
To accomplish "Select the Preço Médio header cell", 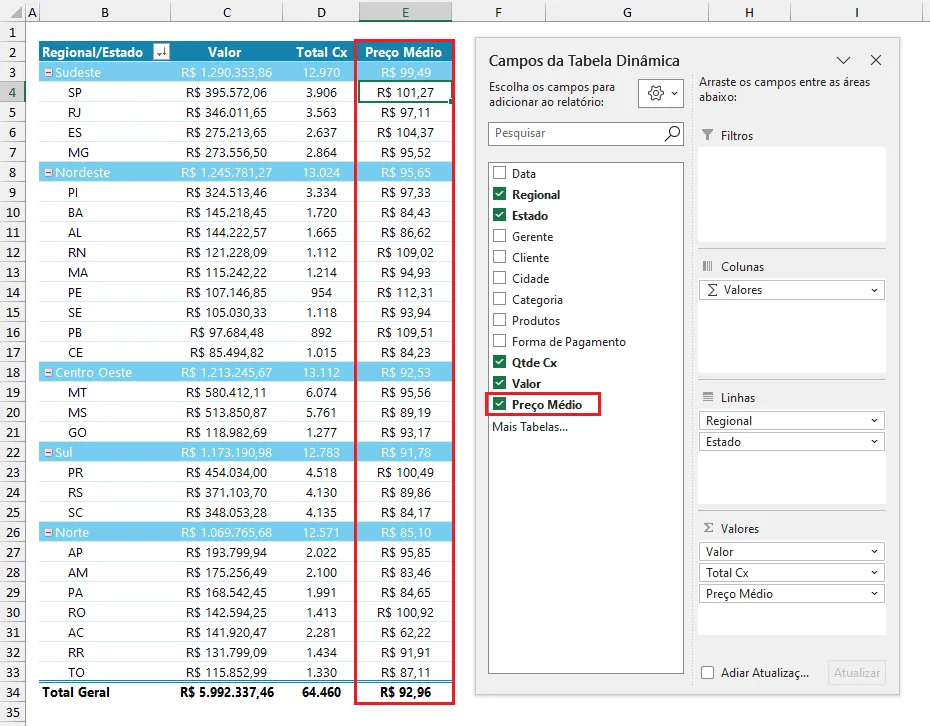I will 403,52.
